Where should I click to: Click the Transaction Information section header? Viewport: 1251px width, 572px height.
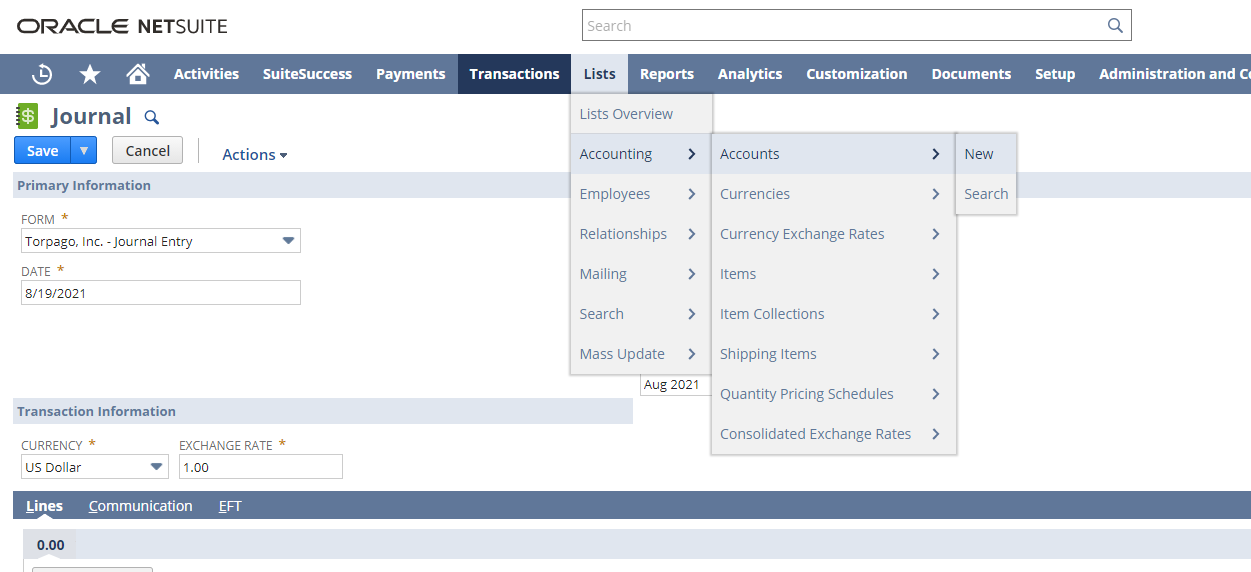pyautogui.click(x=96, y=411)
